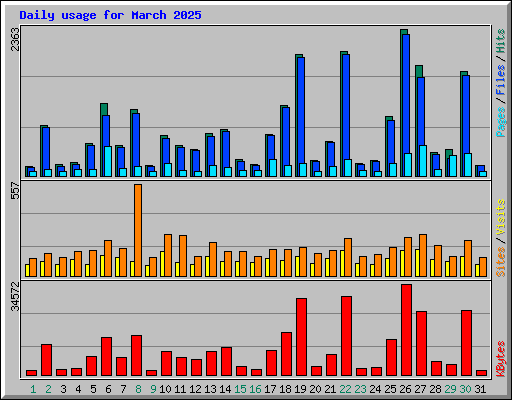This screenshot has width=512, height=400.
Task: Click the 'Hits' legend label
Action: coord(501,41)
